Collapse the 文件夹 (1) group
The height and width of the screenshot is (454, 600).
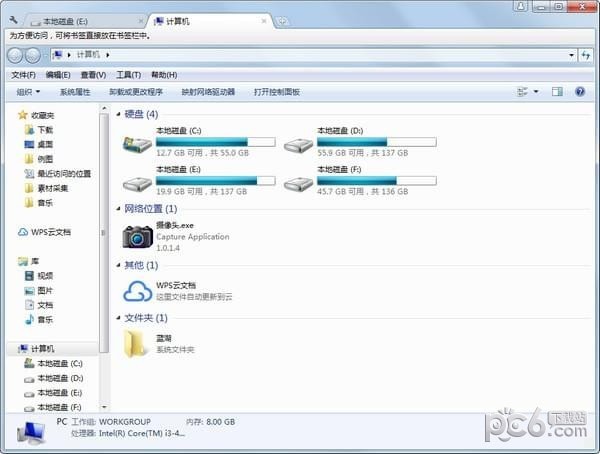119,318
